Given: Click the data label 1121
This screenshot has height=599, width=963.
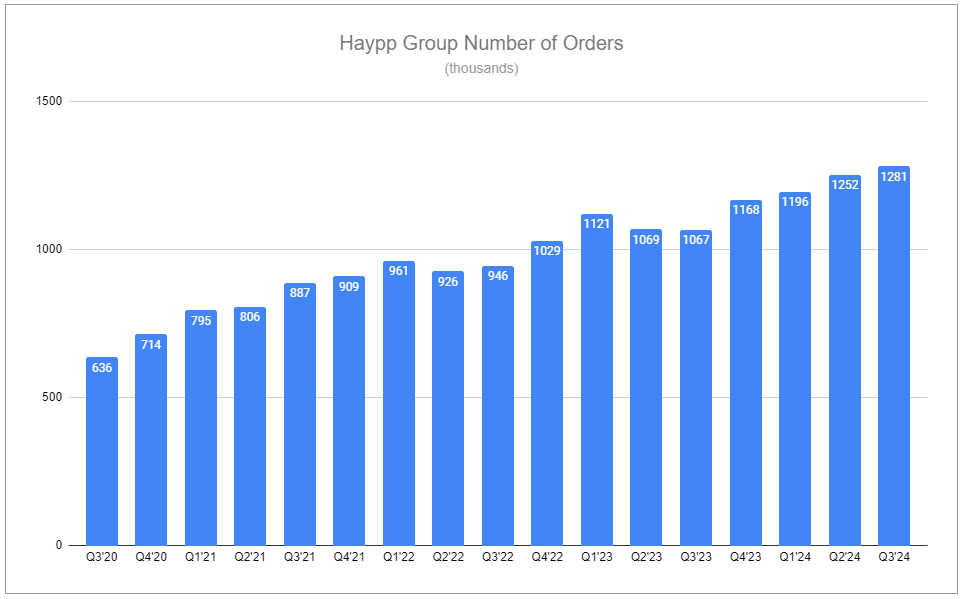Looking at the screenshot, I should (x=597, y=224).
